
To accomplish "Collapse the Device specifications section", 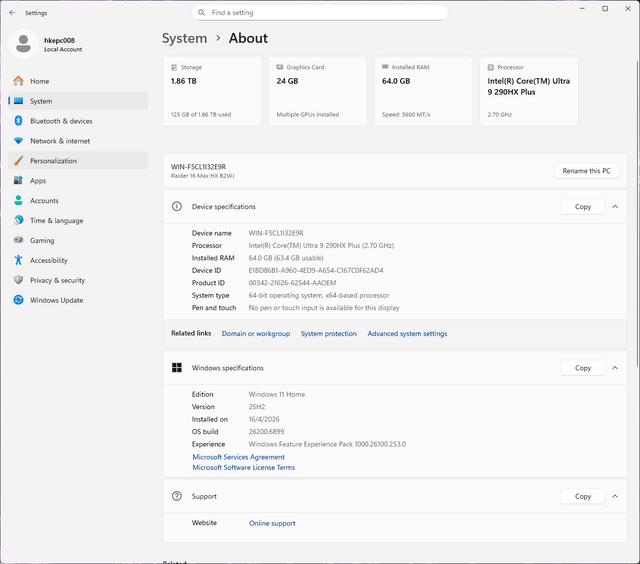I will point(615,207).
